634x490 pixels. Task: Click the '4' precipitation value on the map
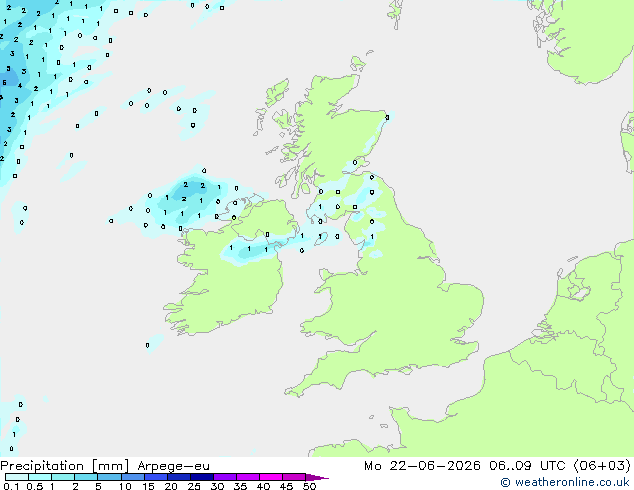[19, 86]
